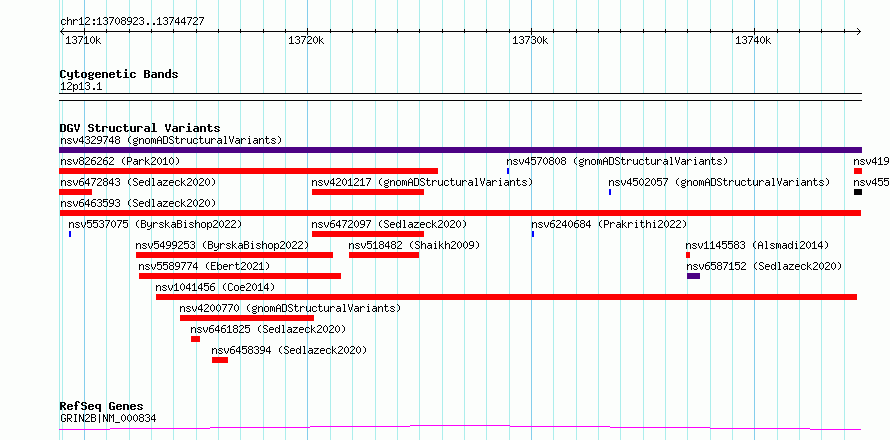This screenshot has height=440, width=890.
Task: Click the short red nsv6472843 bar
Action: coord(75,192)
